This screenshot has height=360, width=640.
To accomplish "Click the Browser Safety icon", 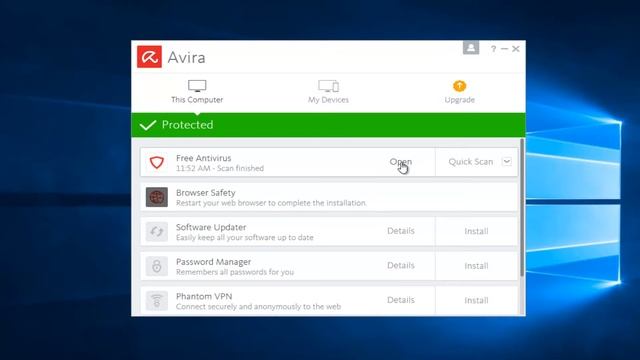I will pyautogui.click(x=157, y=197).
